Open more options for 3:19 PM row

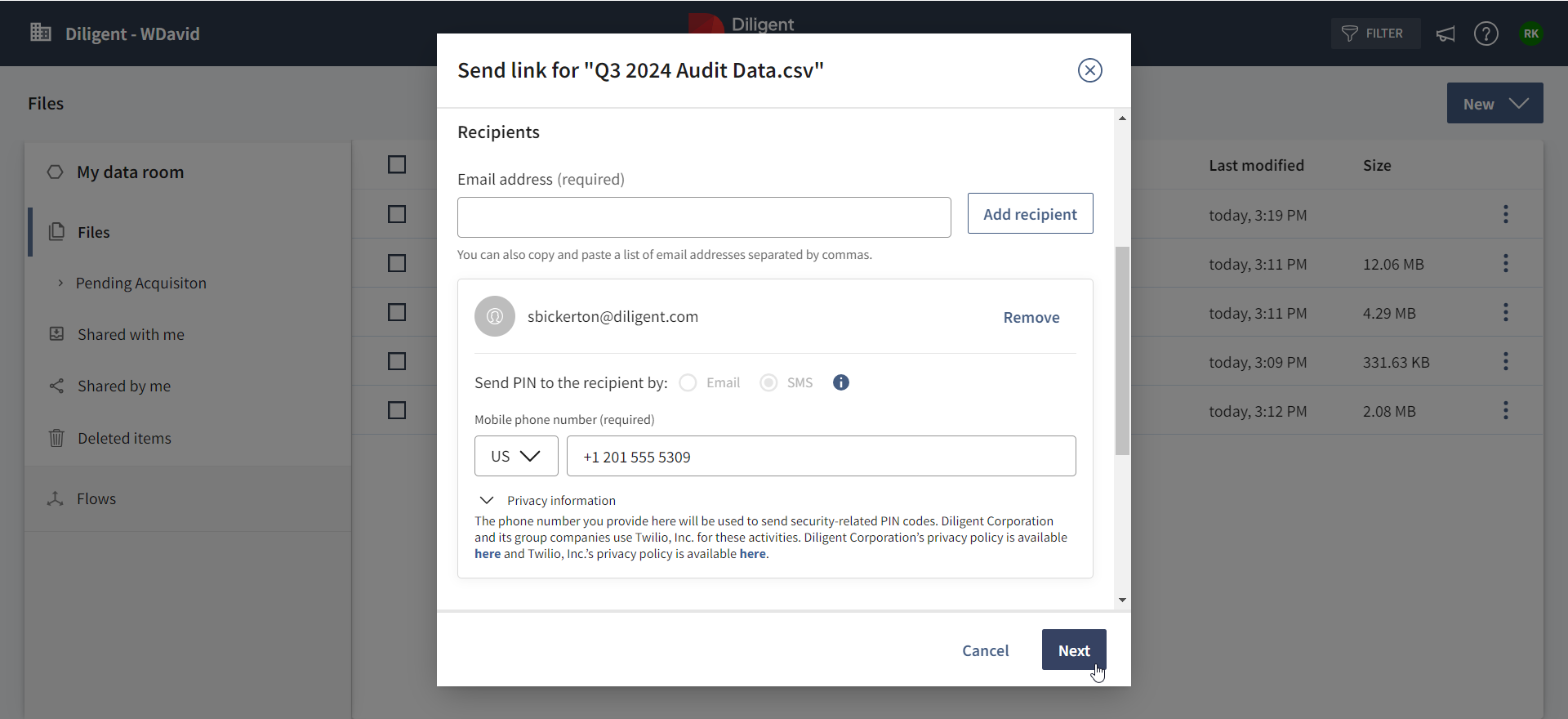point(1506,214)
